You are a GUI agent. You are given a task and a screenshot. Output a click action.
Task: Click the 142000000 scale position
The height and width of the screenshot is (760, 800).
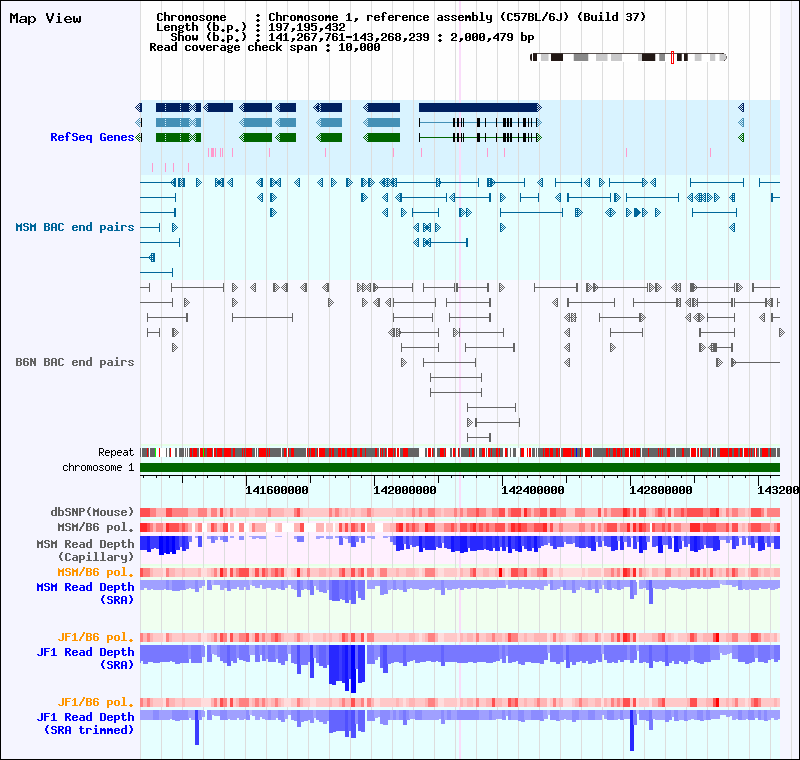pos(405,490)
